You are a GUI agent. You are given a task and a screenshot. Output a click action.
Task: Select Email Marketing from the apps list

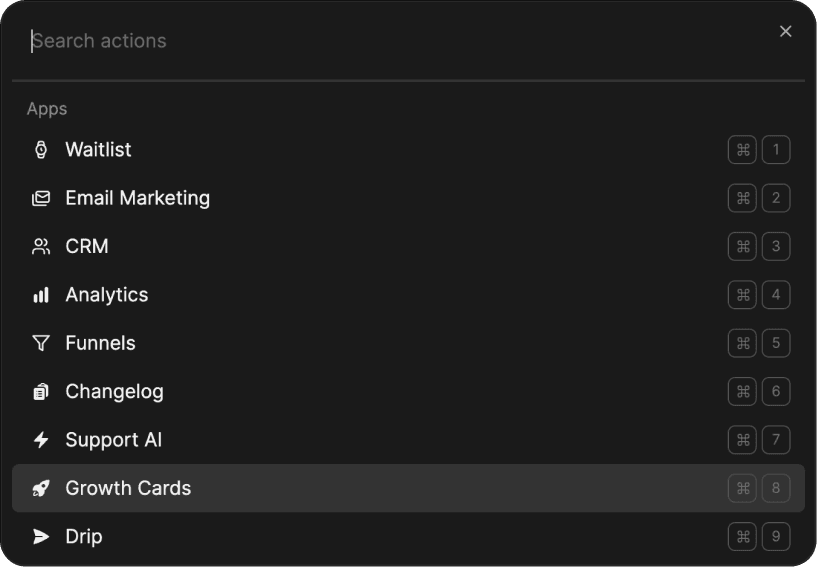[x=137, y=198]
